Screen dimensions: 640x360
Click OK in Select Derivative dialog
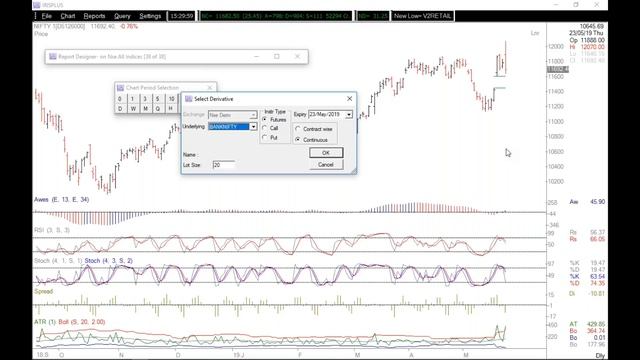pyautogui.click(x=326, y=153)
